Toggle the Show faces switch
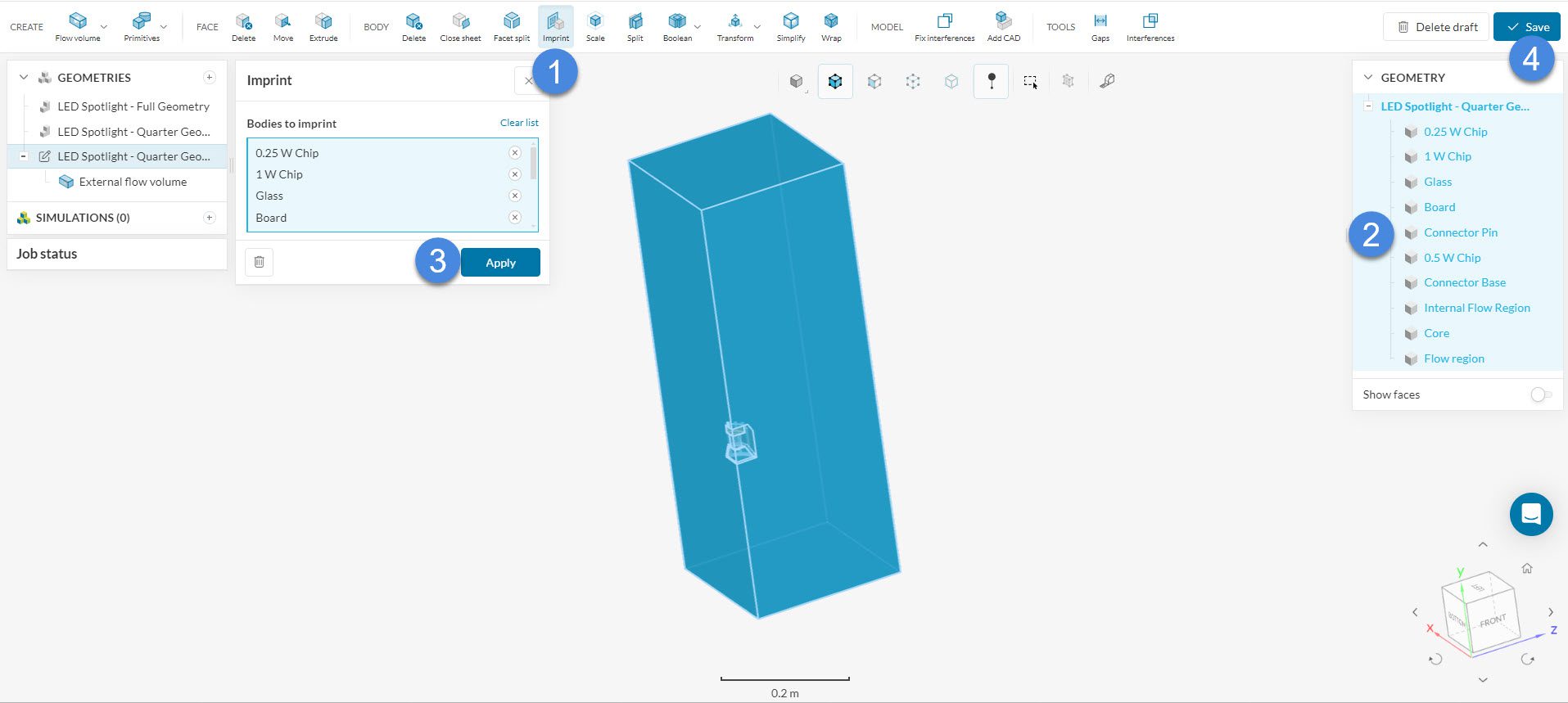 pos(1540,394)
